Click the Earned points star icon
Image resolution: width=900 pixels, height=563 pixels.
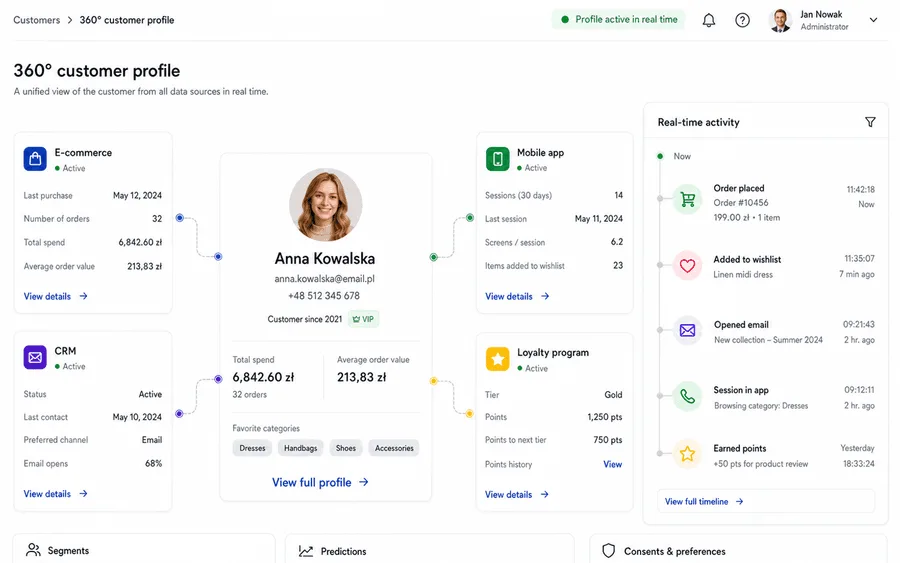tap(687, 454)
